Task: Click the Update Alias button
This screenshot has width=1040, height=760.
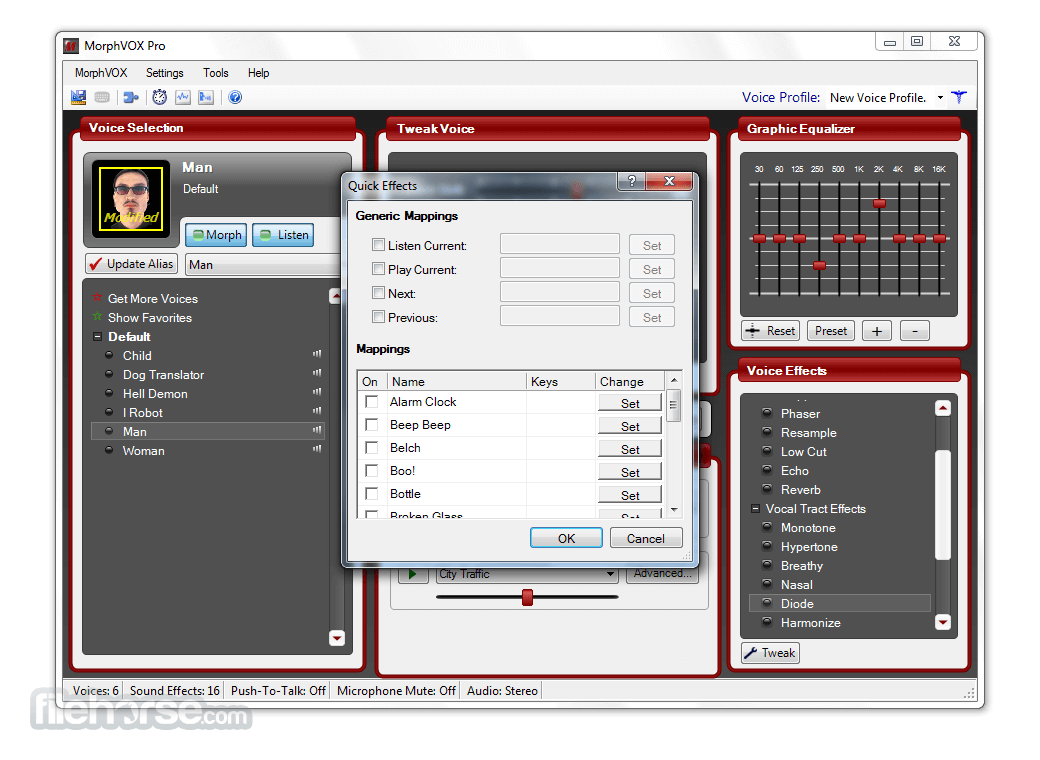Action: tap(132, 264)
